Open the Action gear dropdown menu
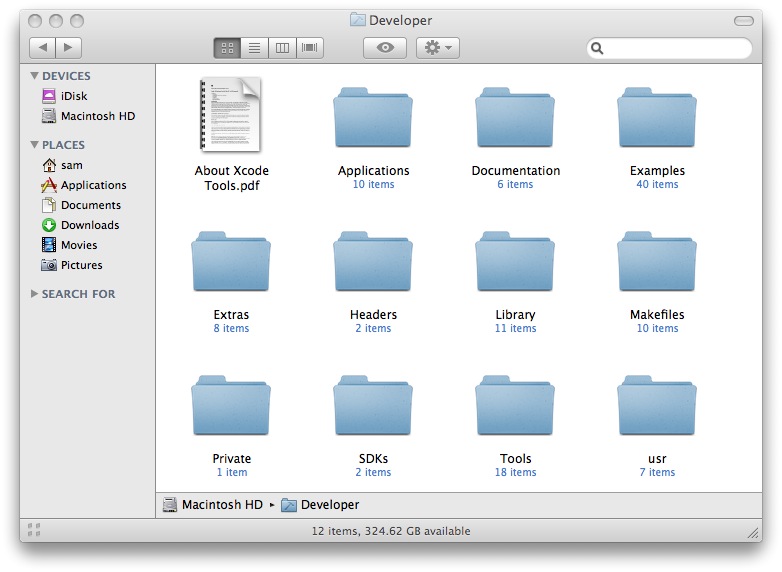782x572 pixels. [437, 48]
